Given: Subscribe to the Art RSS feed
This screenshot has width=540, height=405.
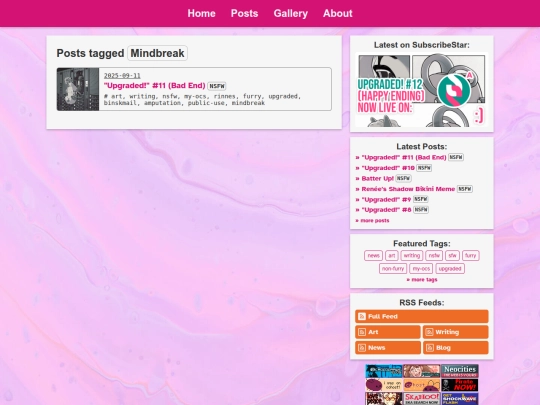Looking at the screenshot, I should (x=388, y=332).
